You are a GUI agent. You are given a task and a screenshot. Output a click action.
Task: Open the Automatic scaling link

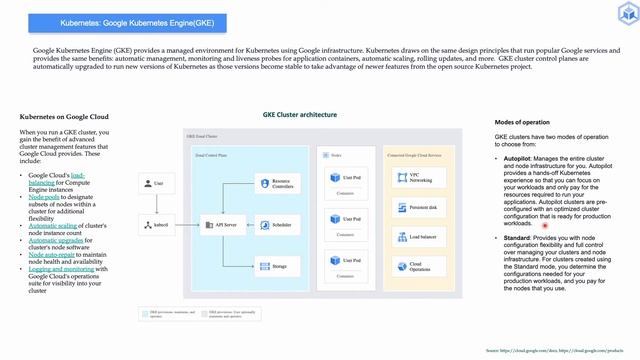click(53, 225)
